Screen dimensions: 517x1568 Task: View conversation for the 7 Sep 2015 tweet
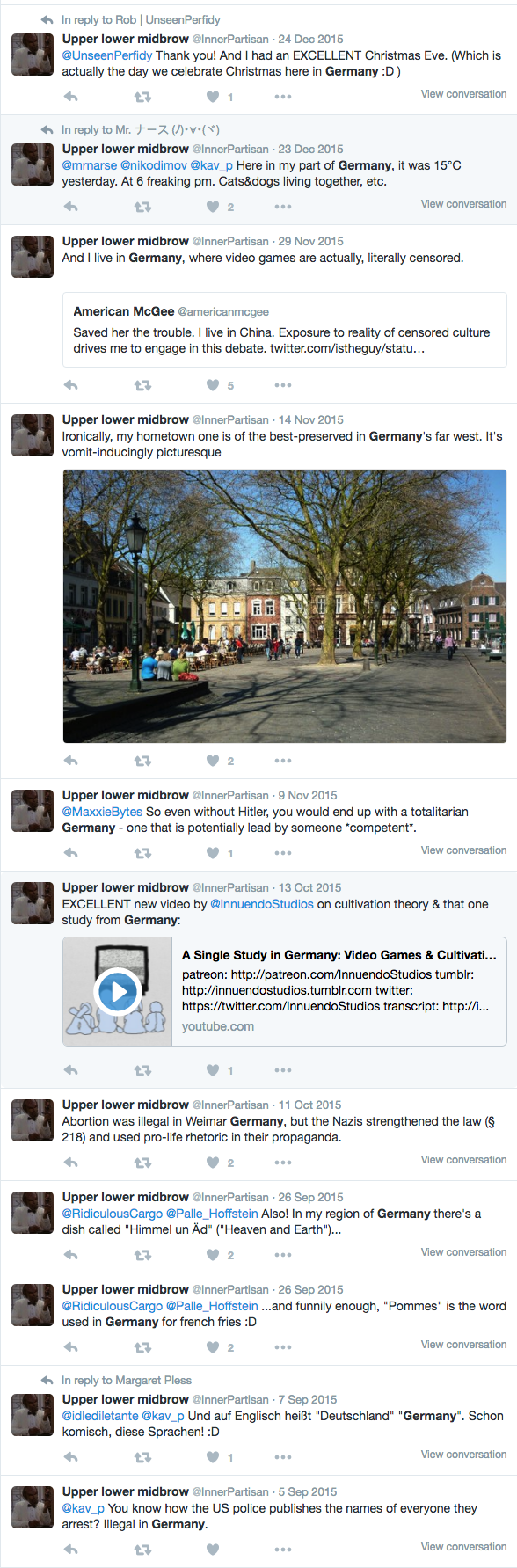pyautogui.click(x=463, y=1455)
